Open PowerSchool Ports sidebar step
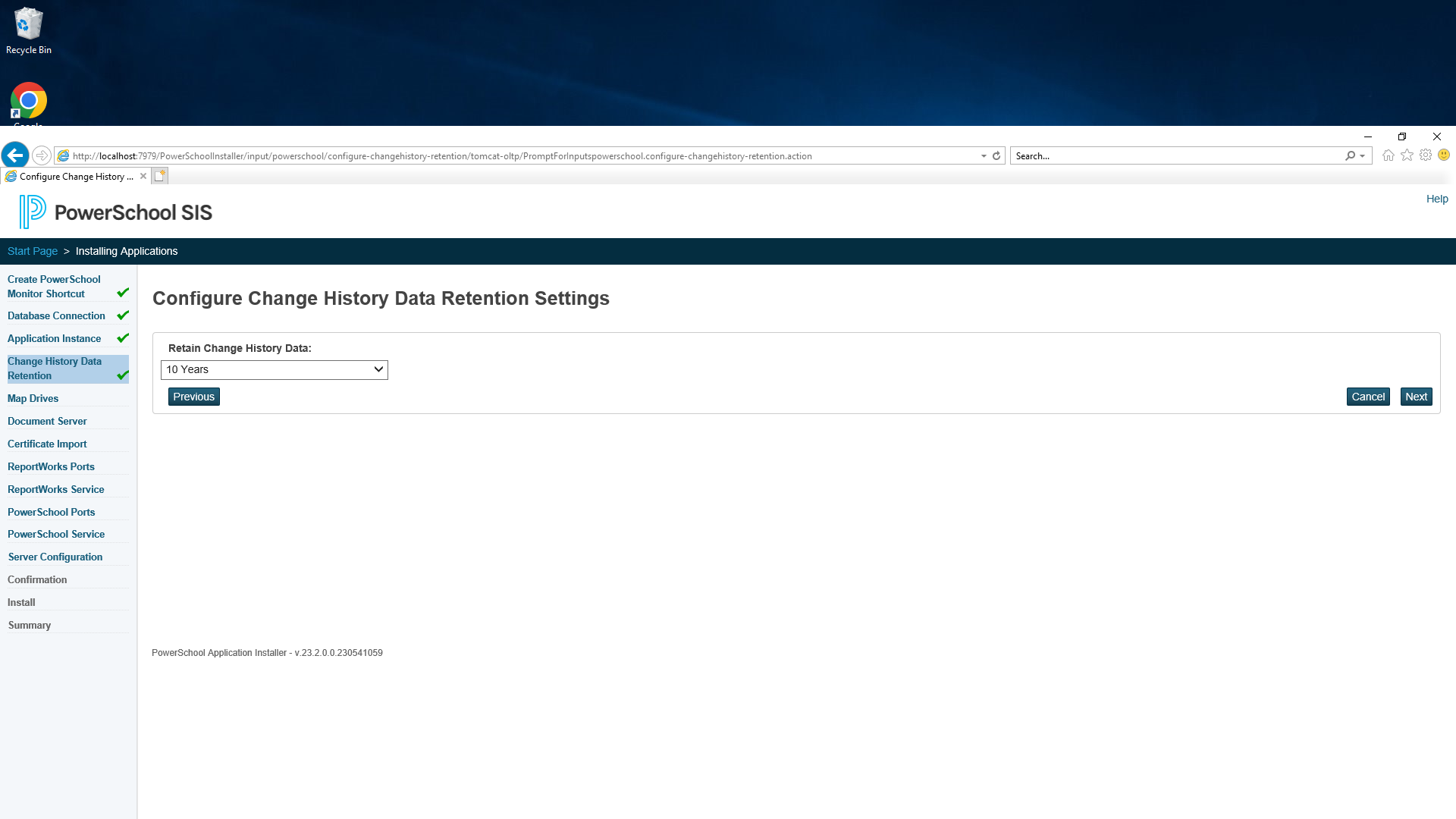1456x819 pixels. pos(51,512)
